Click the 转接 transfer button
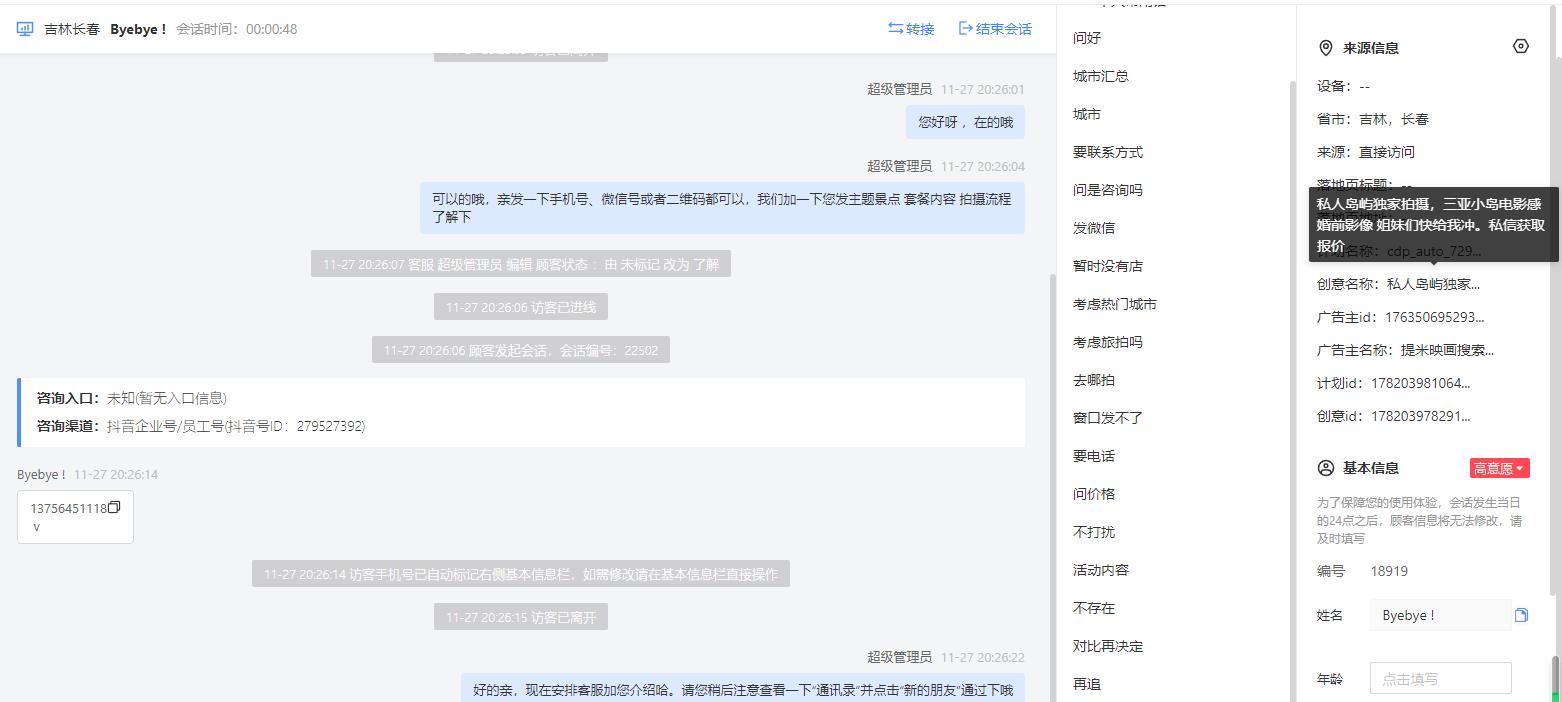 [x=911, y=29]
